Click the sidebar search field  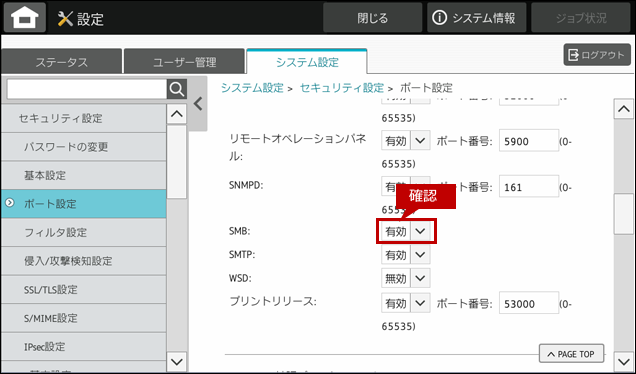[87, 89]
